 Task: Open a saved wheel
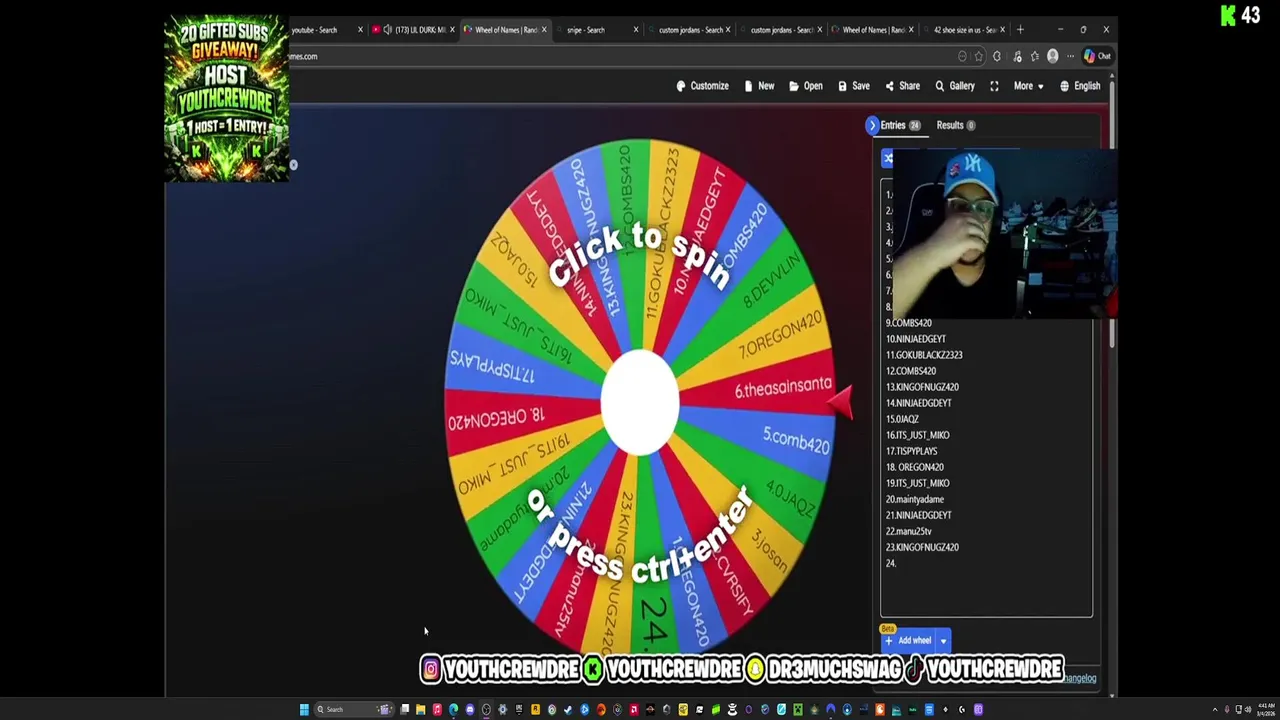tap(806, 86)
